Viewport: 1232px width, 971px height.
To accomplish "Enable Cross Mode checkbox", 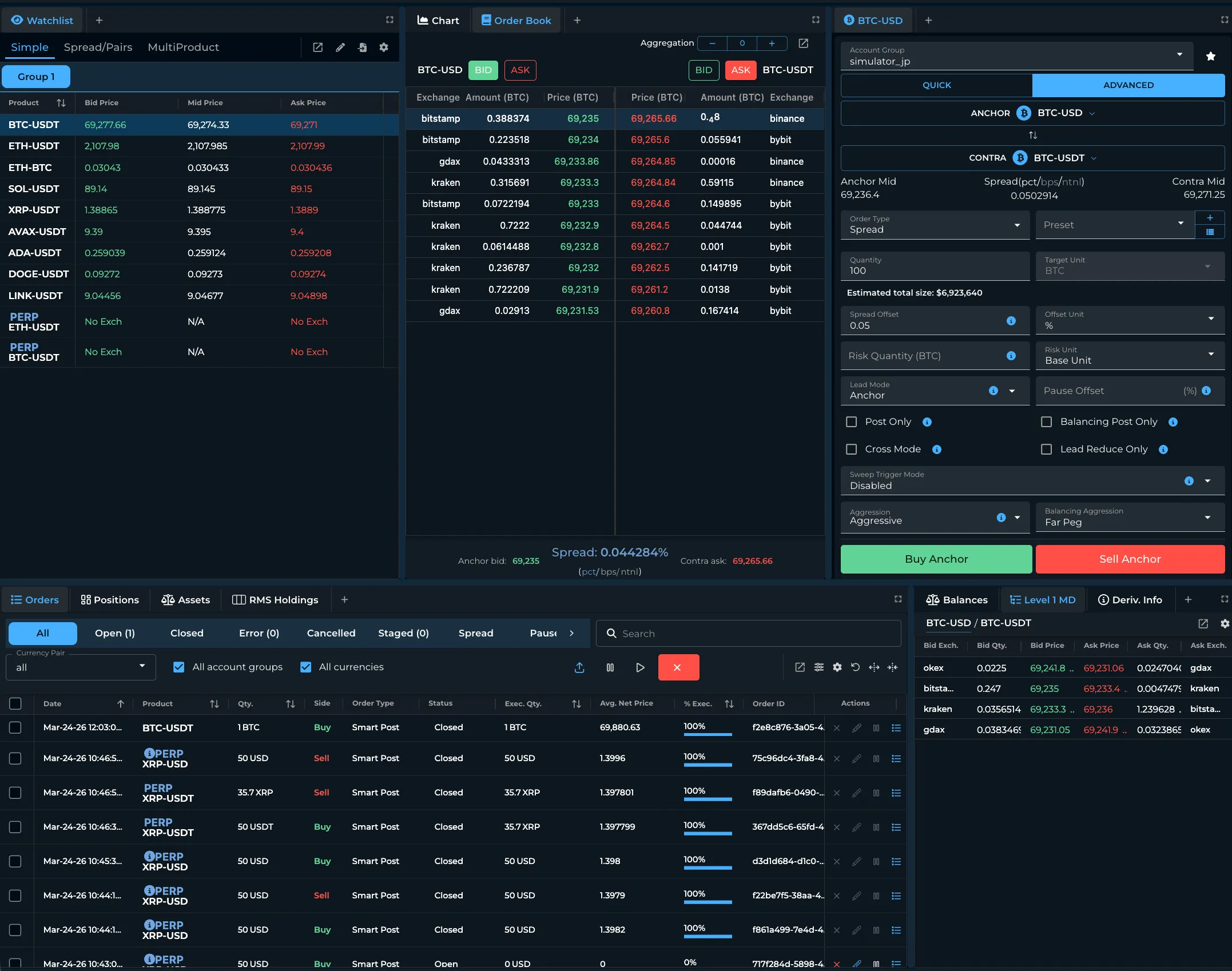I will click(x=852, y=449).
